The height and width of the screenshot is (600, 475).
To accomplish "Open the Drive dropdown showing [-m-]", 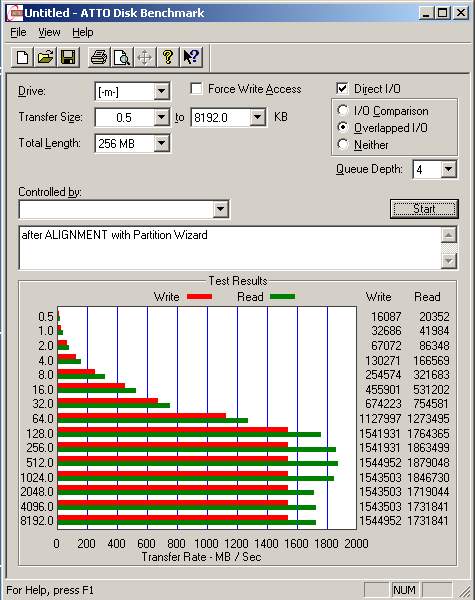I will click(162, 91).
